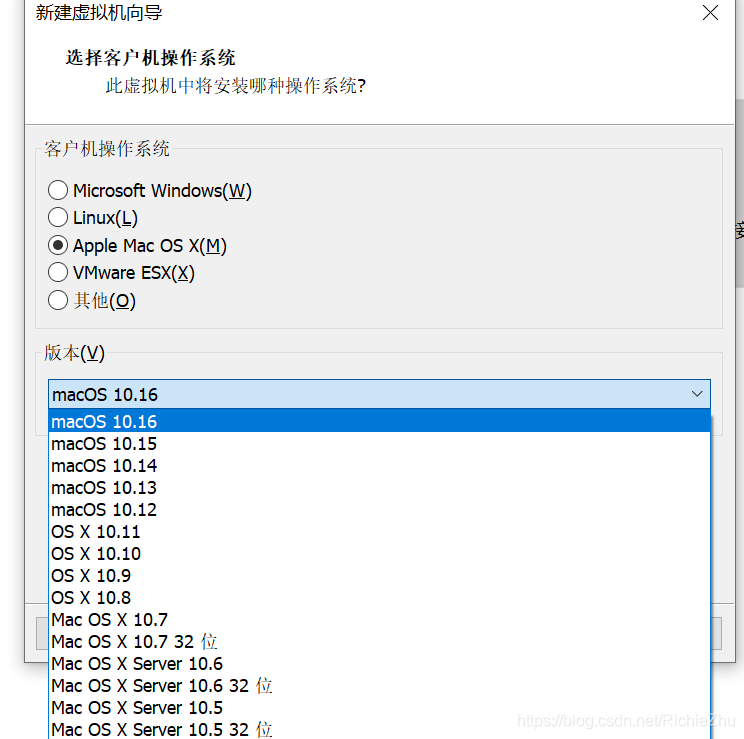Select OS X 10.8 entry
Image resolution: width=744 pixels, height=739 pixels.
[379, 598]
